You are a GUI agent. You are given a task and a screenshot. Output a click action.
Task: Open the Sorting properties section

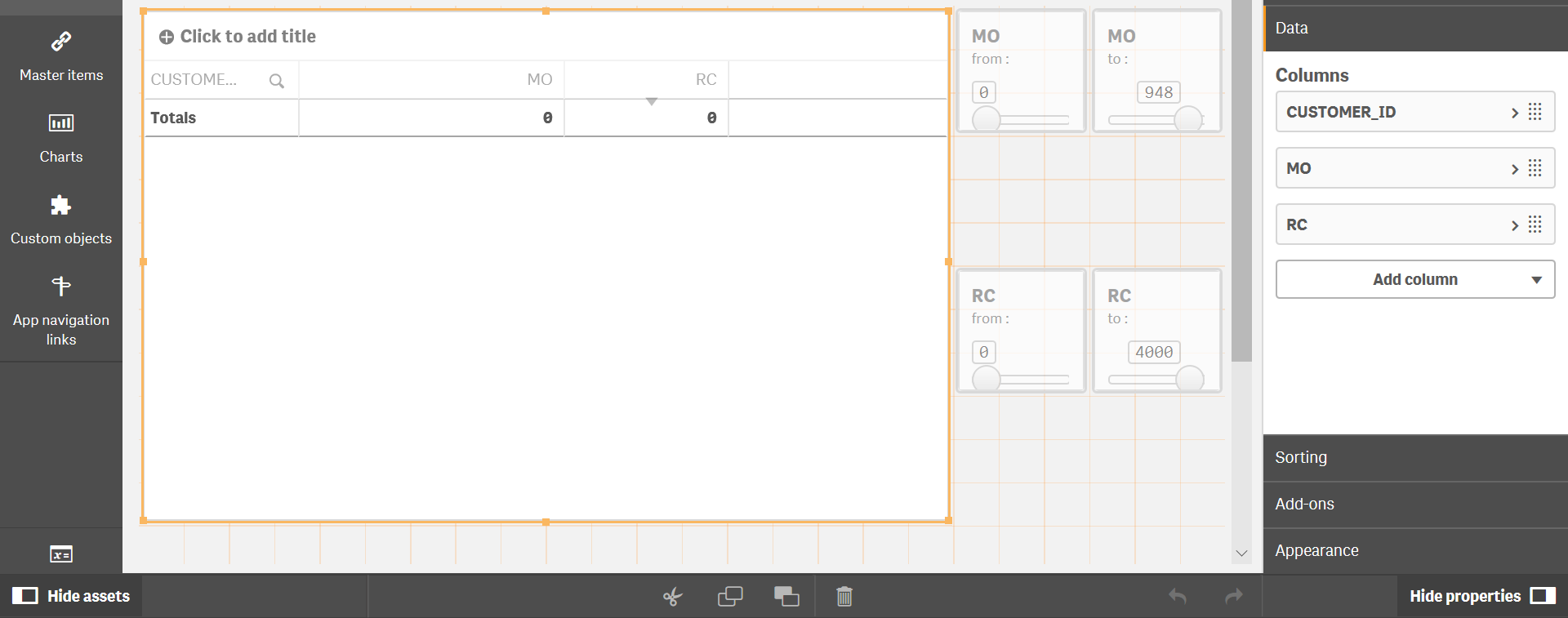(x=1415, y=458)
